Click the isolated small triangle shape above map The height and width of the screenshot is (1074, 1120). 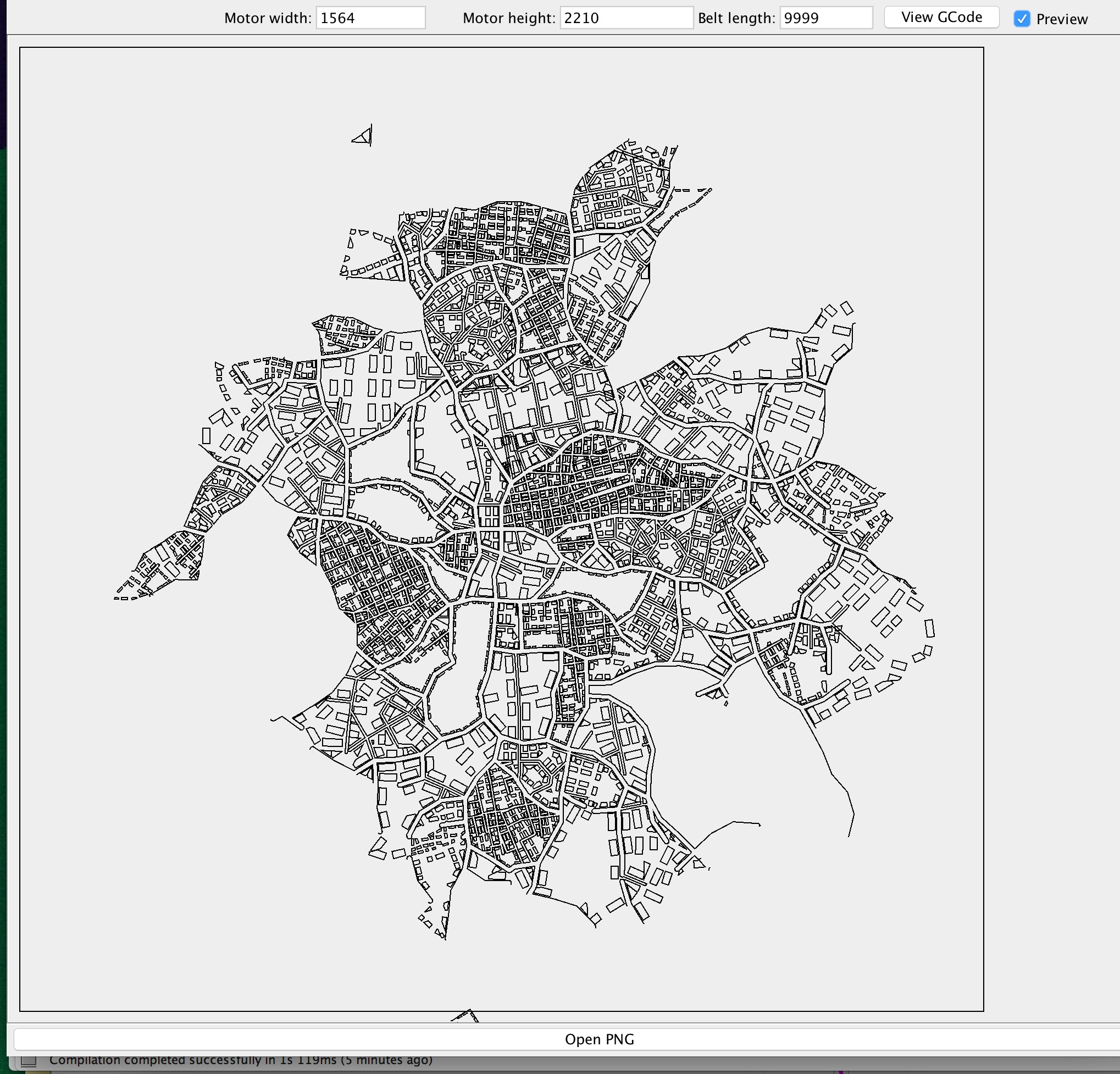[363, 137]
